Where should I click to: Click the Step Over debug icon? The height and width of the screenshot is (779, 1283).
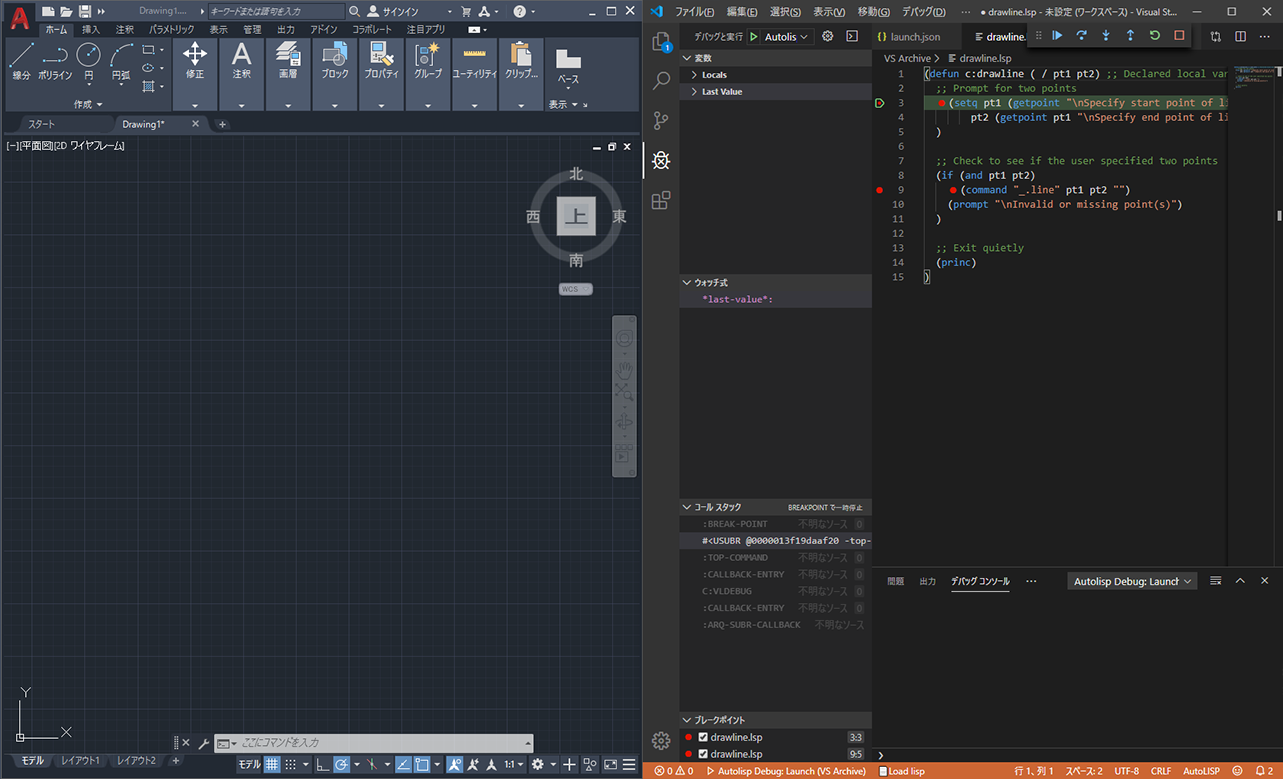tap(1081, 36)
